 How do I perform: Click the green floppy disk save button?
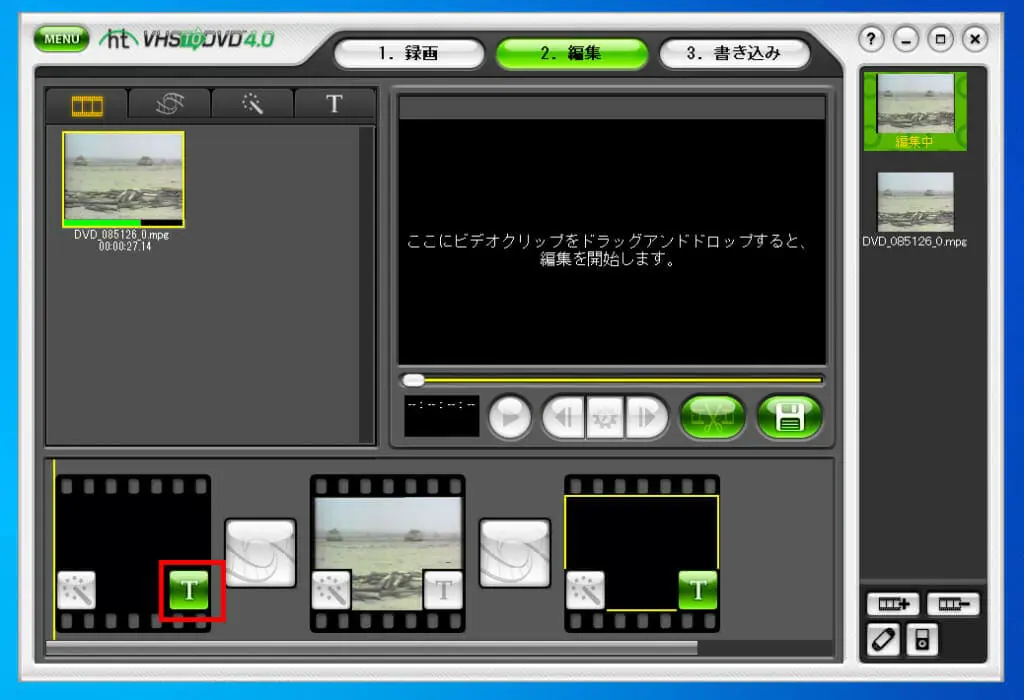pyautogui.click(x=789, y=418)
